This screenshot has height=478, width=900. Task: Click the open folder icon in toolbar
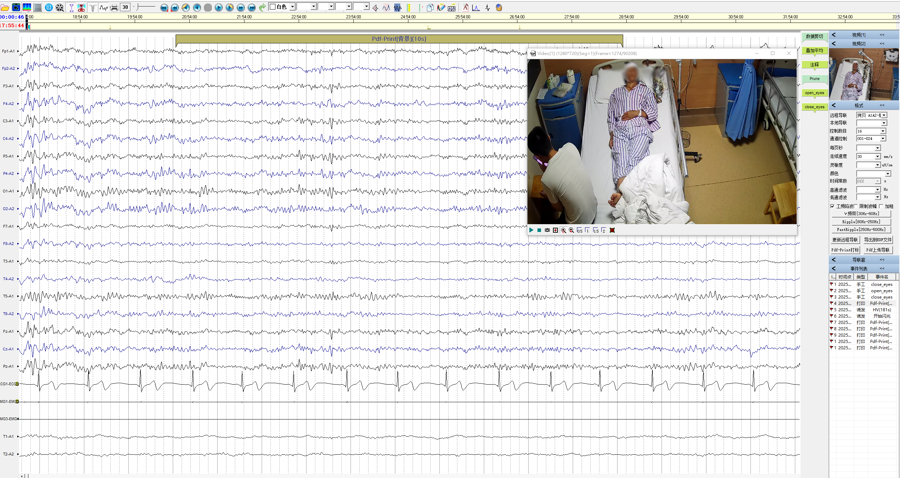(5, 7)
